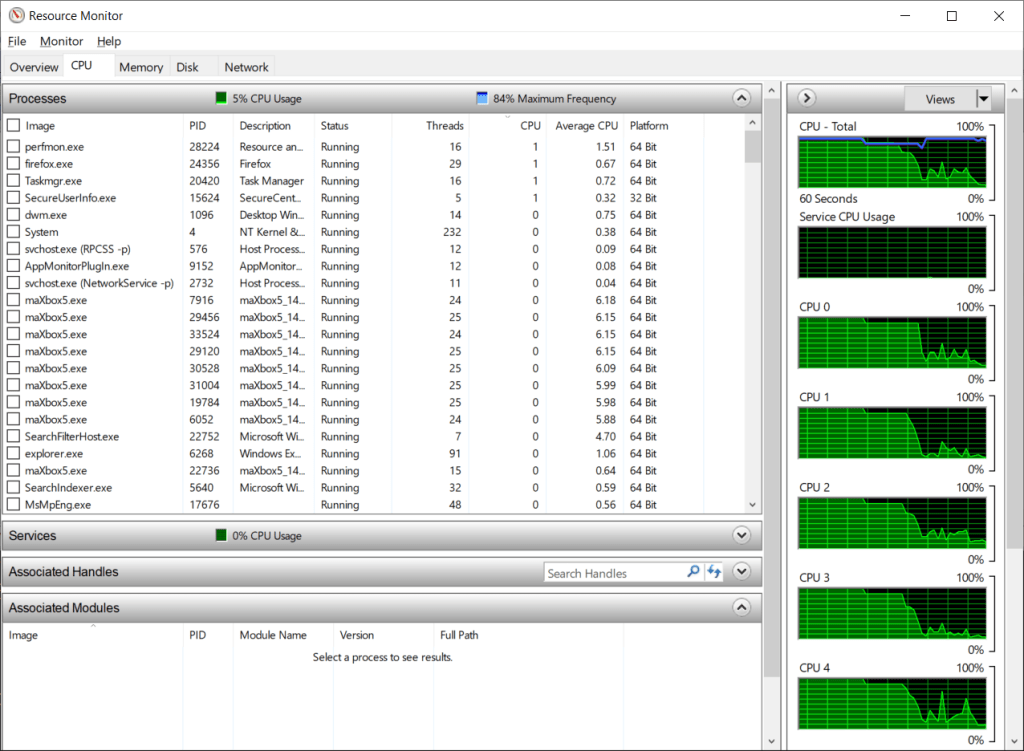Sort processes by Average CPU column
This screenshot has width=1024, height=751.
(x=587, y=126)
